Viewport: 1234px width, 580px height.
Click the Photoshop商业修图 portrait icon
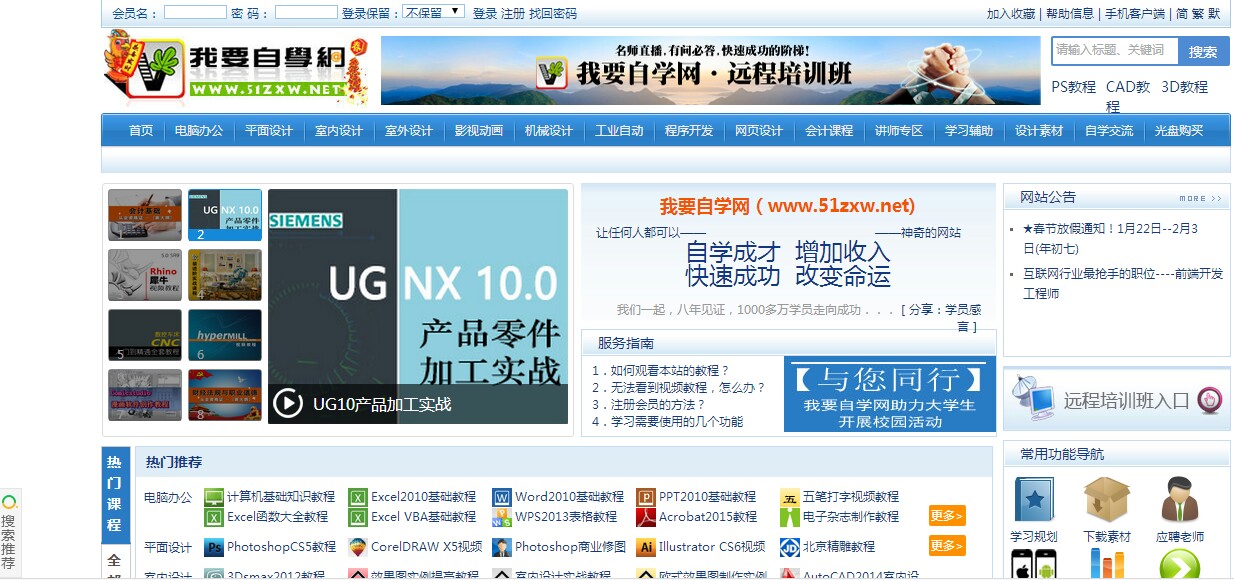[501, 547]
